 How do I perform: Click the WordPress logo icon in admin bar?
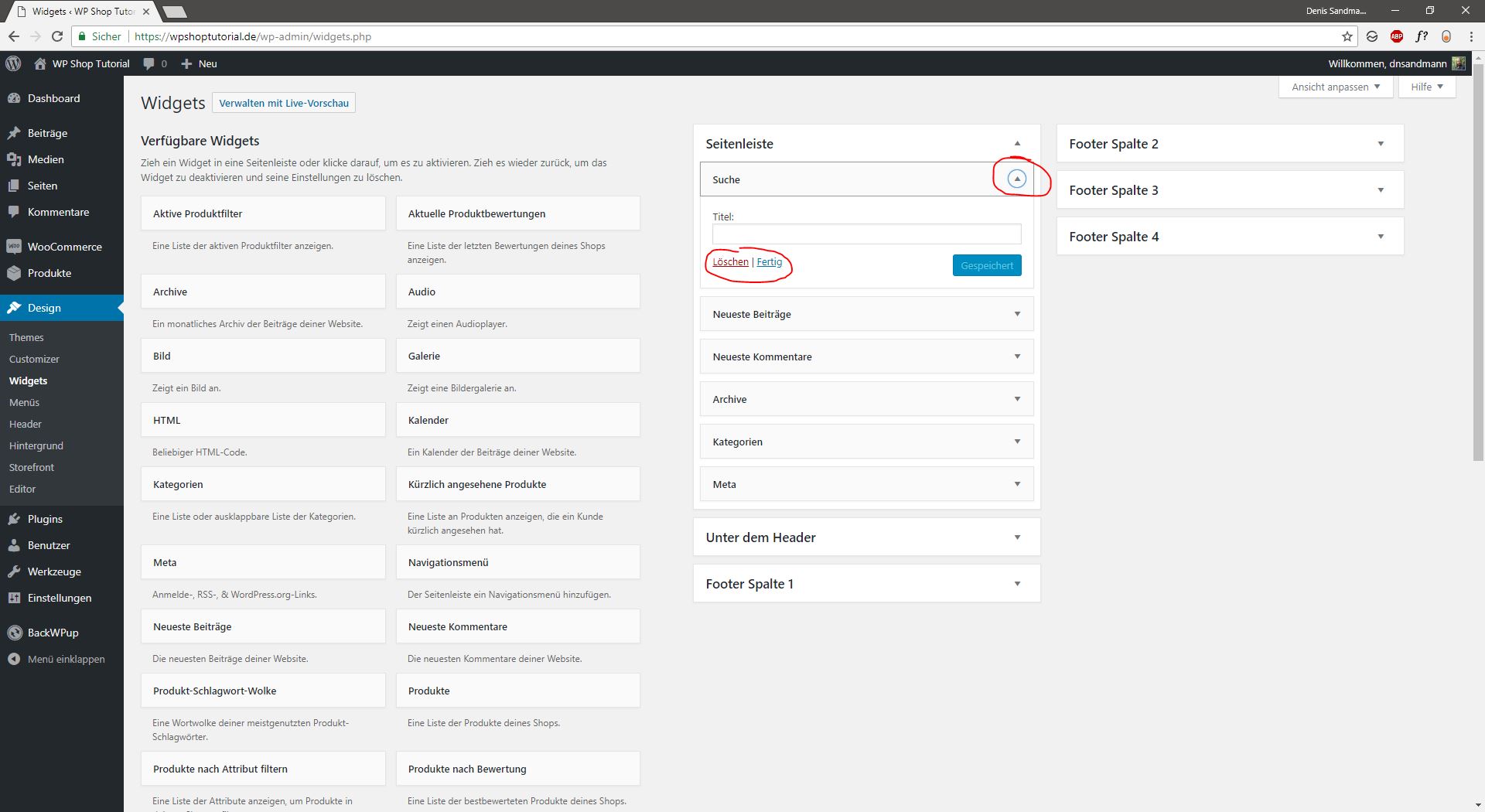coord(13,63)
